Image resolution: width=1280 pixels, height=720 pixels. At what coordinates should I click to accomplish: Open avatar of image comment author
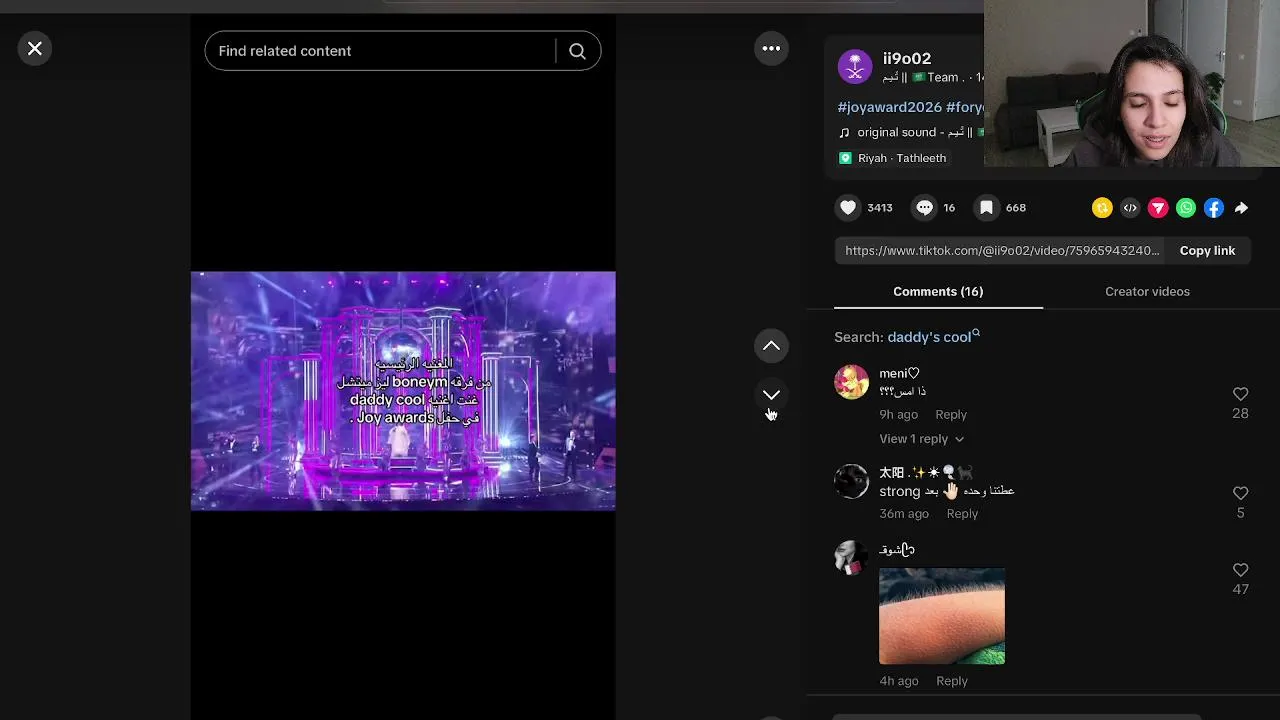click(x=852, y=558)
